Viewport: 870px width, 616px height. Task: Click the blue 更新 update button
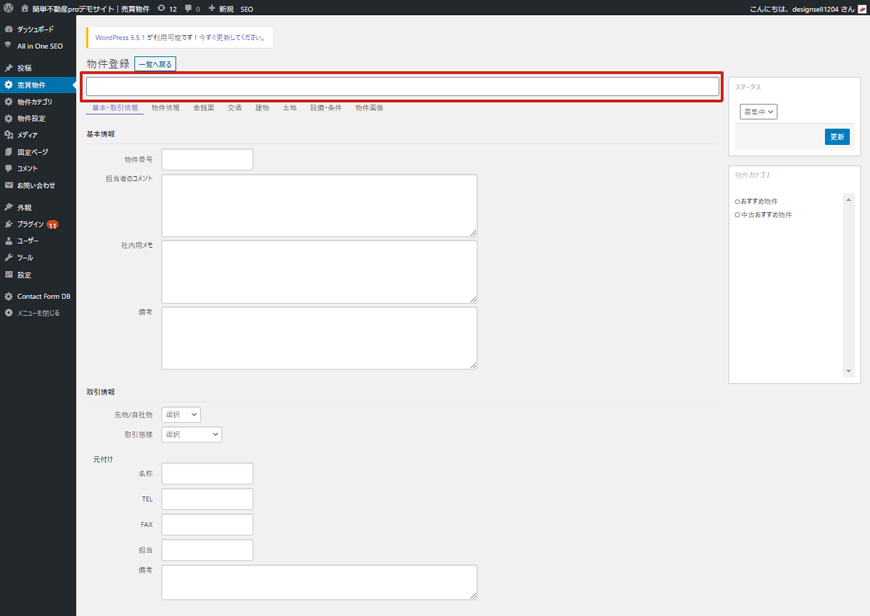pyautogui.click(x=837, y=137)
